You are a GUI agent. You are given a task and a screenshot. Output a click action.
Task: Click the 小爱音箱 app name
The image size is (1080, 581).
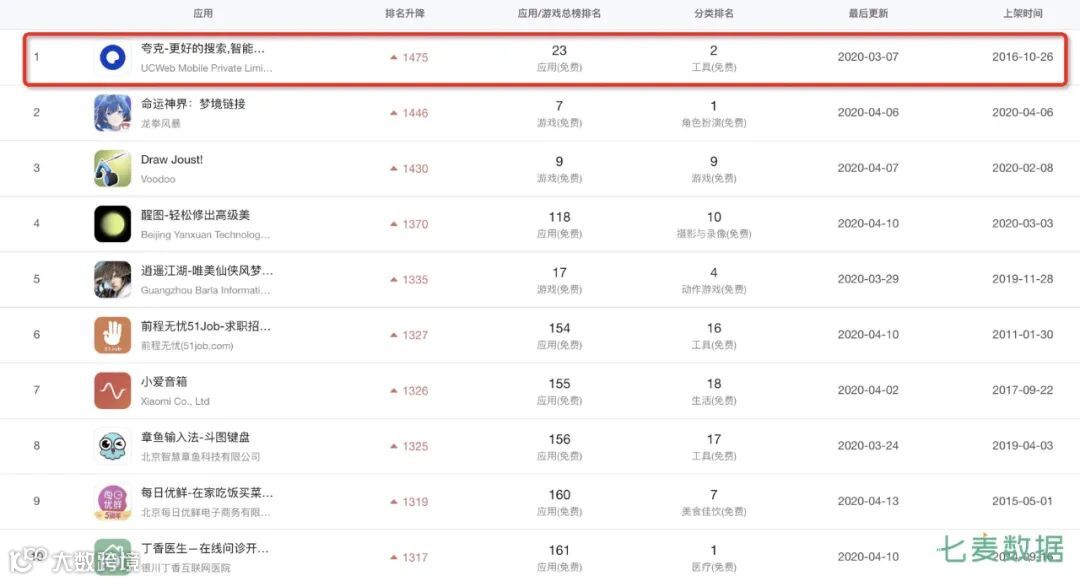164,381
